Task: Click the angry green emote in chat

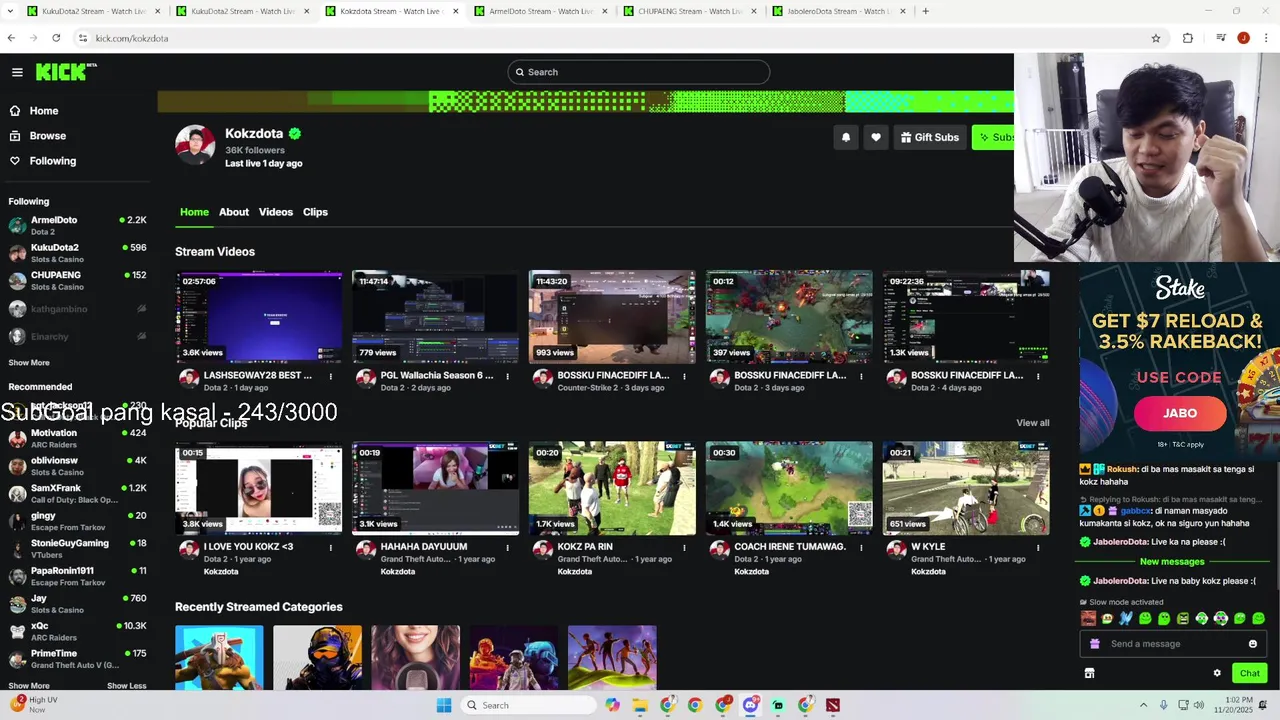Action: pyautogui.click(x=1183, y=619)
